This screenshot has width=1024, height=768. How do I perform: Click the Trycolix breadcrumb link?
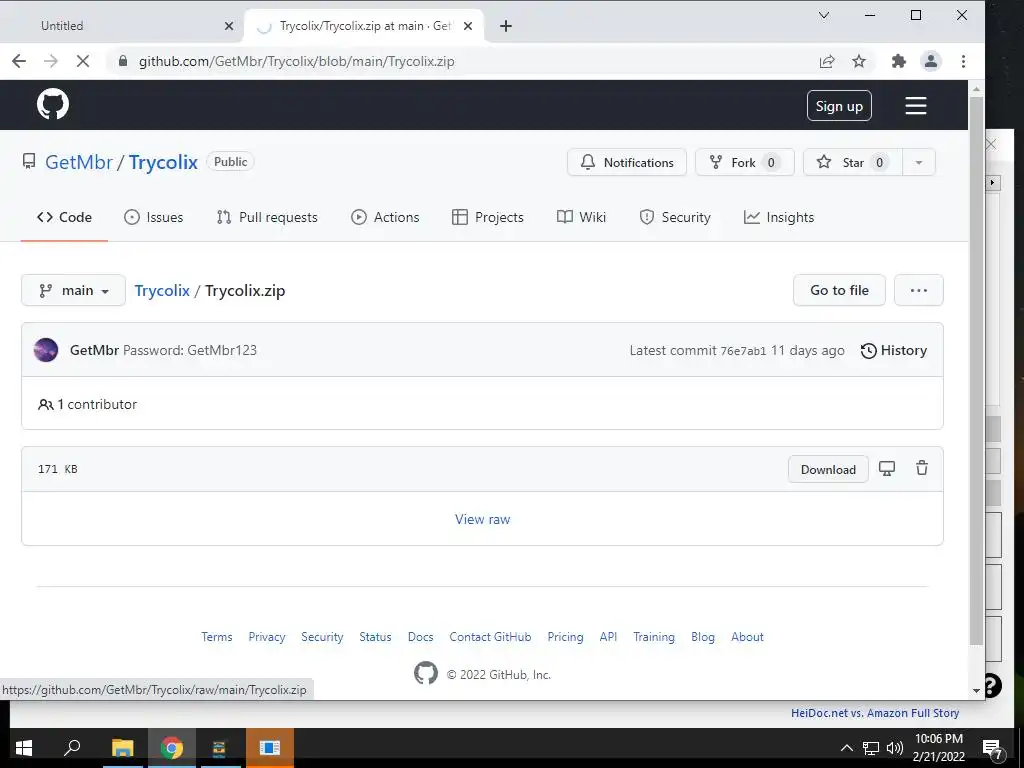point(162,291)
